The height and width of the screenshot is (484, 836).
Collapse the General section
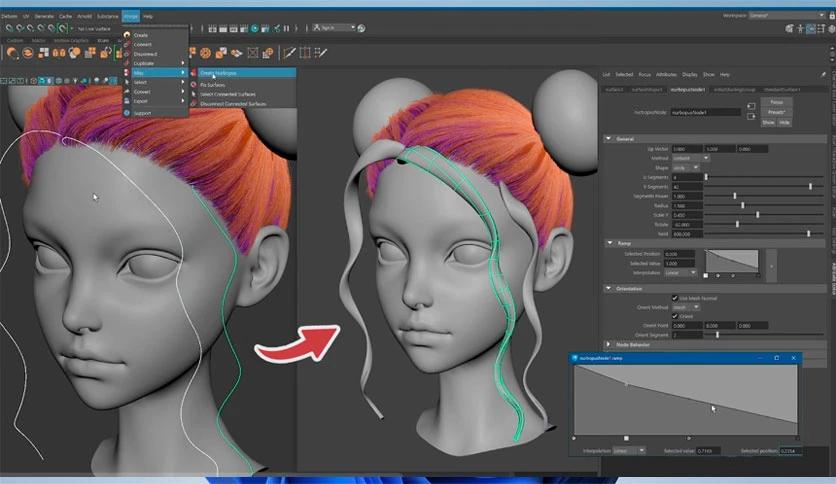click(x=608, y=139)
